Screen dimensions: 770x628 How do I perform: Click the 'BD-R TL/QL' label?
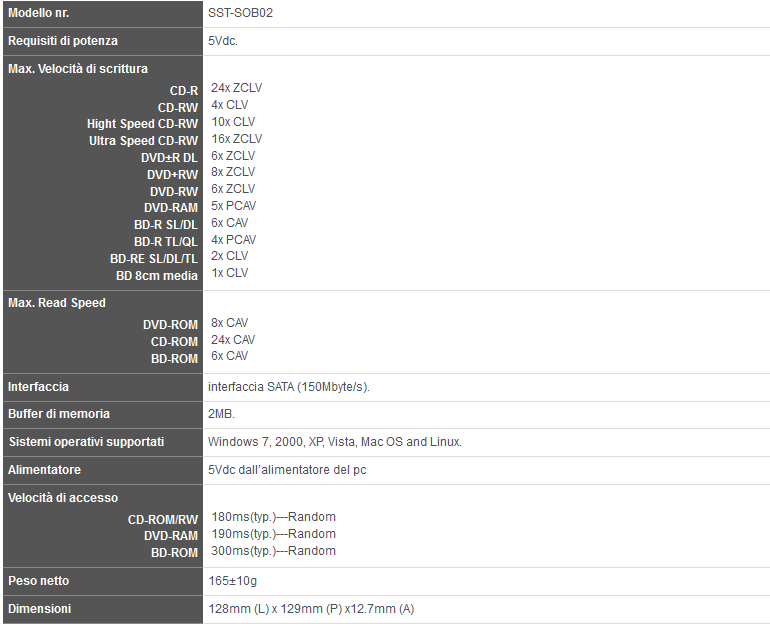click(166, 242)
